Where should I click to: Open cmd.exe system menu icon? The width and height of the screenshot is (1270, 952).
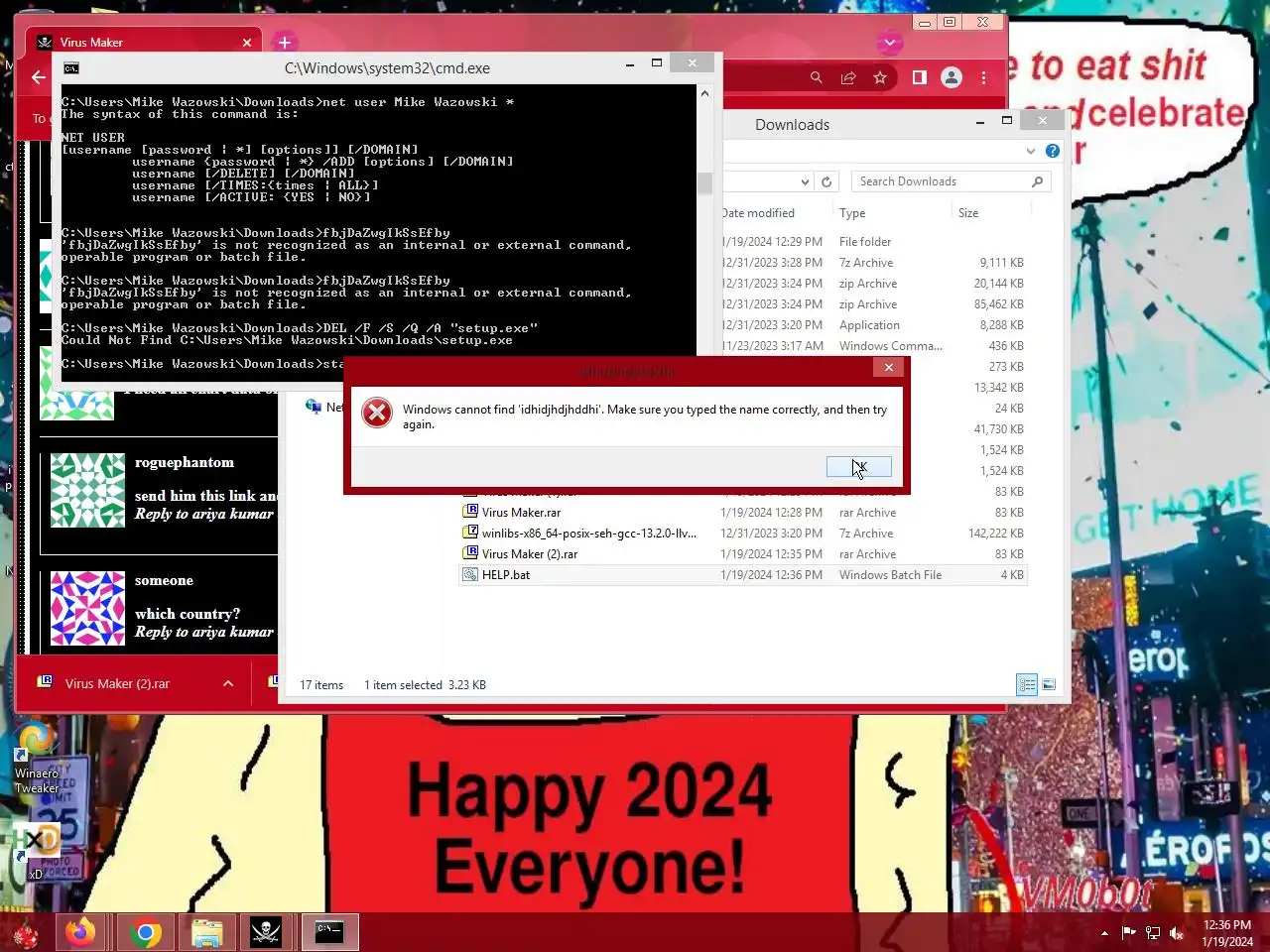pyautogui.click(x=71, y=68)
